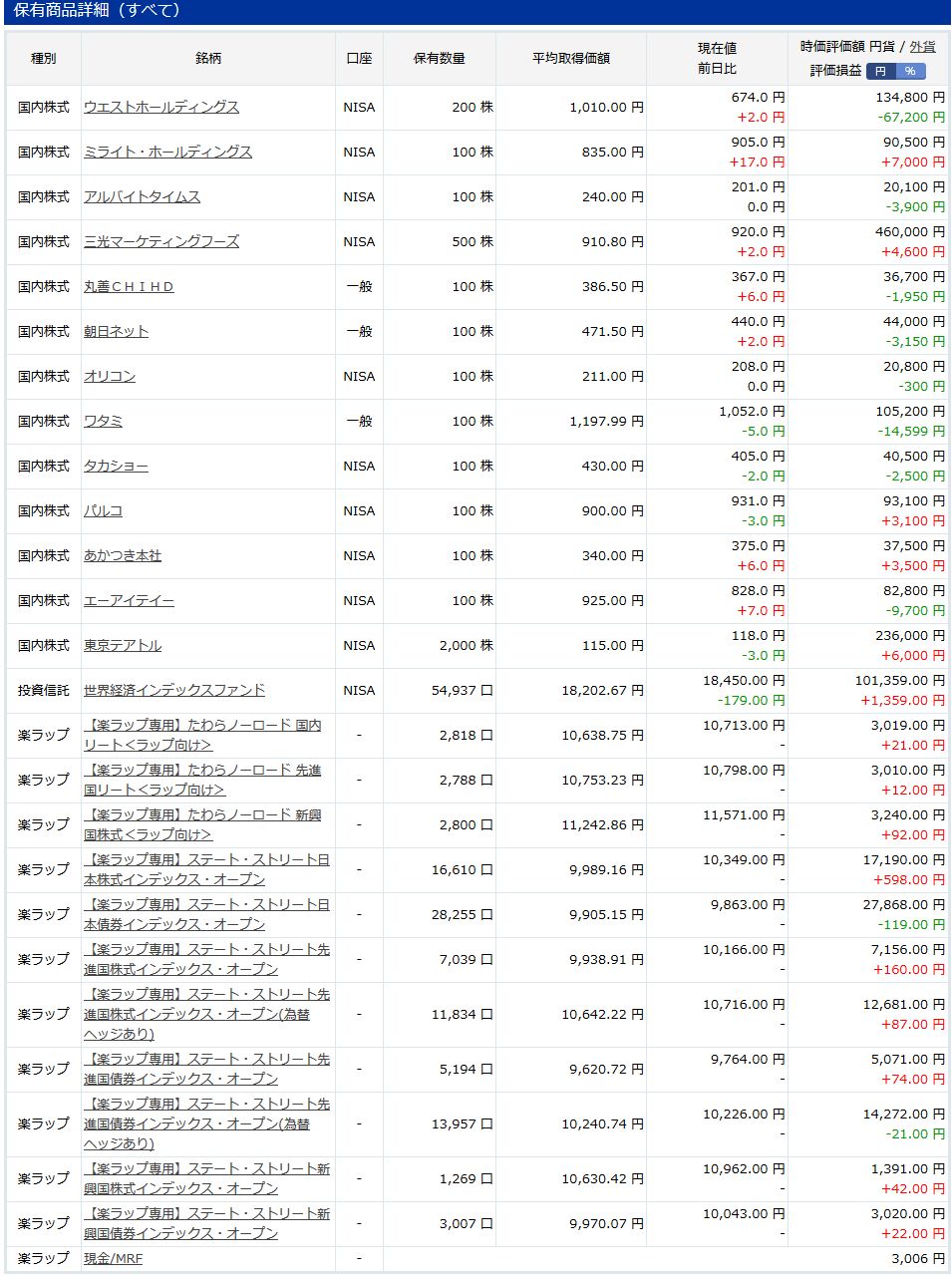Click the 54,937 口 quantity cell
Screen dimensions: 952x1280
463,690
